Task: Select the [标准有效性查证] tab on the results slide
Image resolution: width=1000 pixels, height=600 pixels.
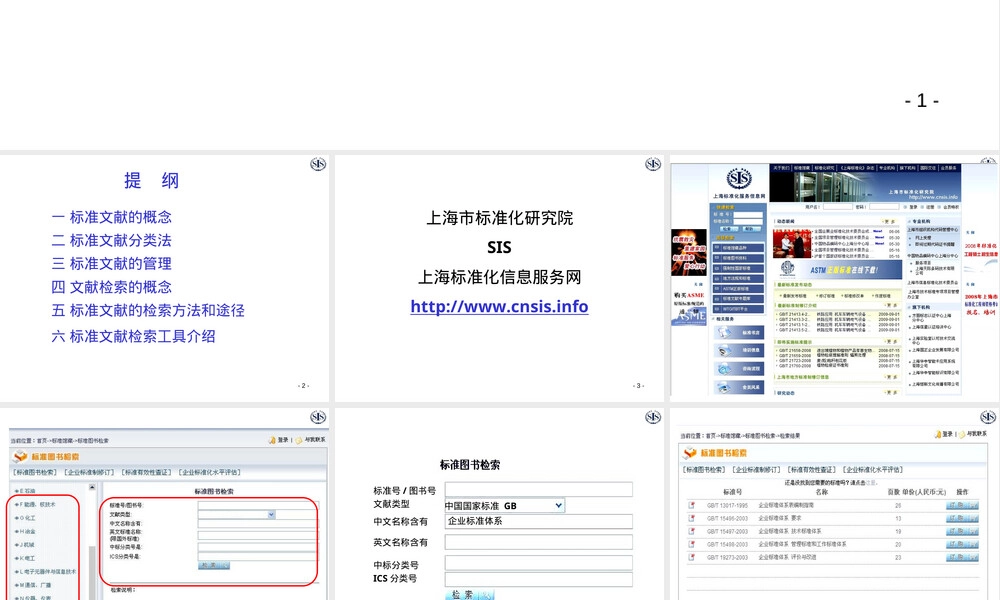Action: coord(812,469)
